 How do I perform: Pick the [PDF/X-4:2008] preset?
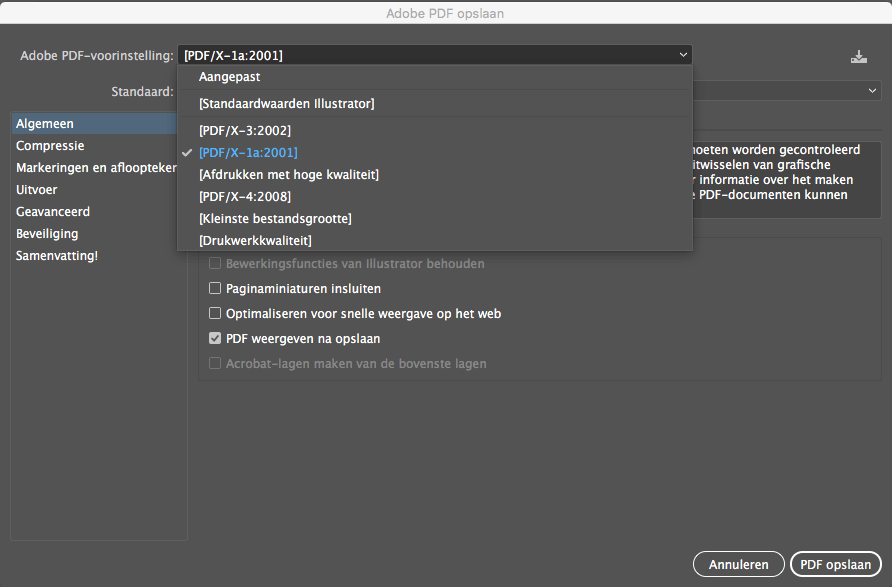(435, 196)
